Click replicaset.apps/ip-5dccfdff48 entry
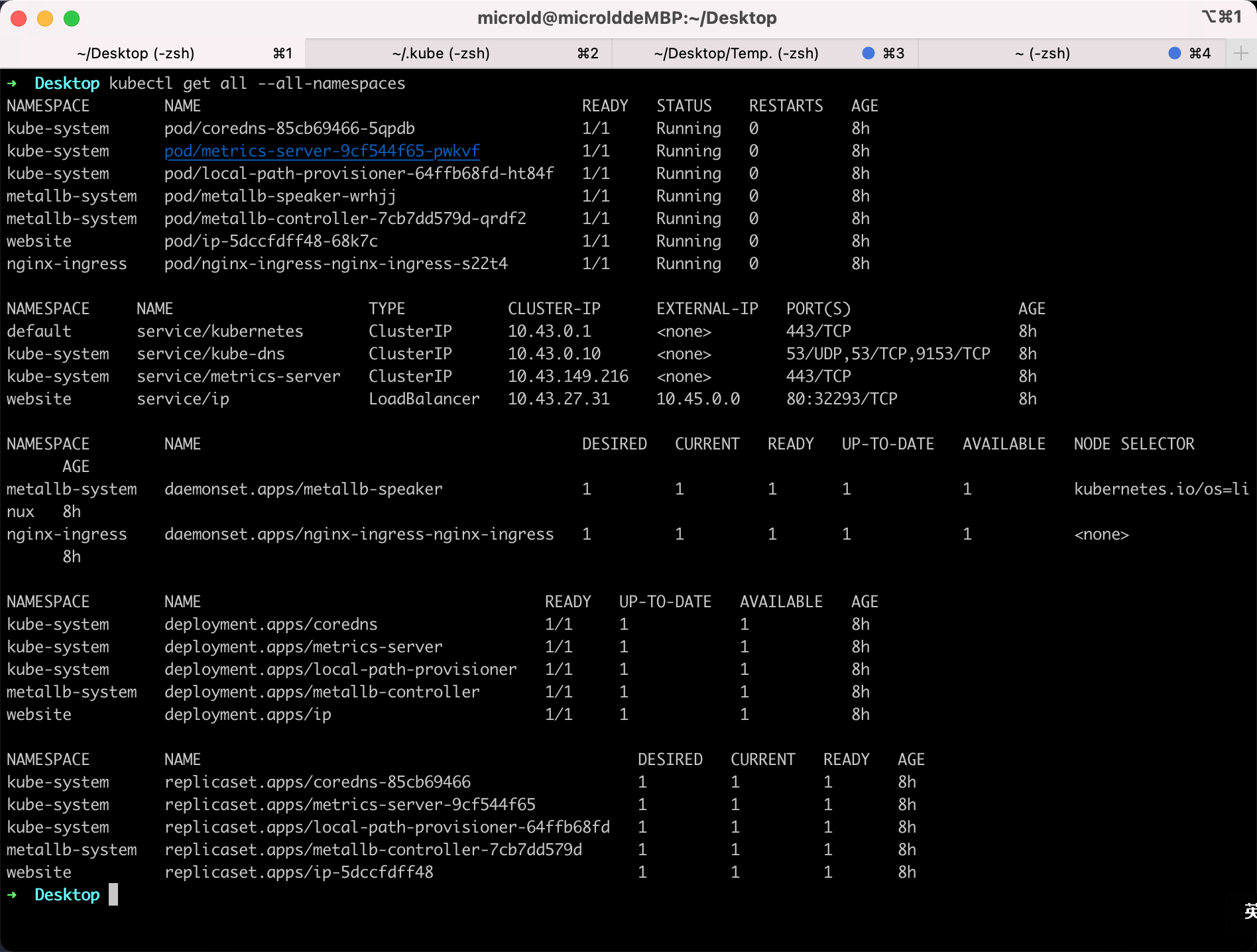The width and height of the screenshot is (1257, 952). click(299, 872)
